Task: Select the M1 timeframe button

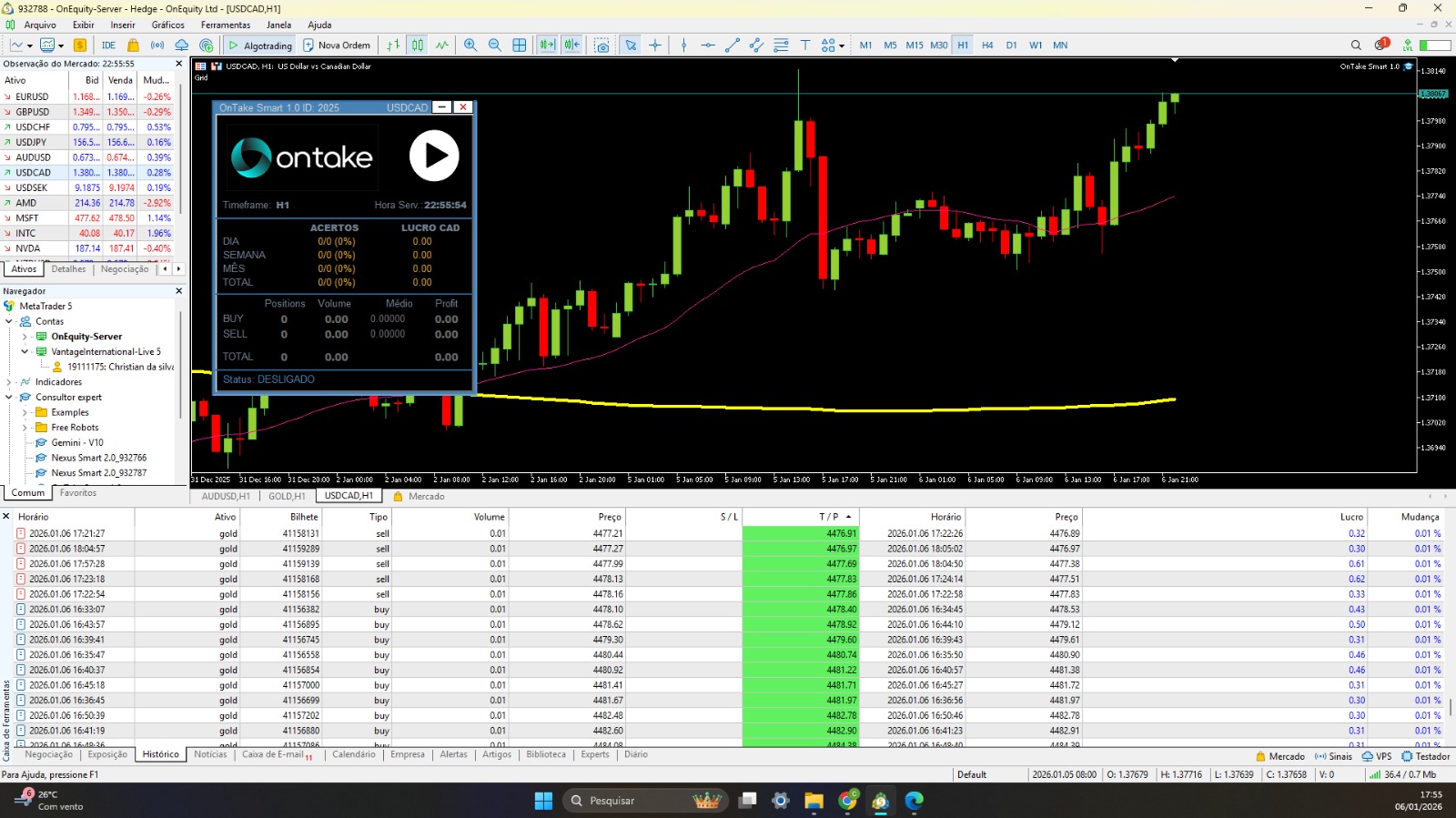Action: click(865, 45)
